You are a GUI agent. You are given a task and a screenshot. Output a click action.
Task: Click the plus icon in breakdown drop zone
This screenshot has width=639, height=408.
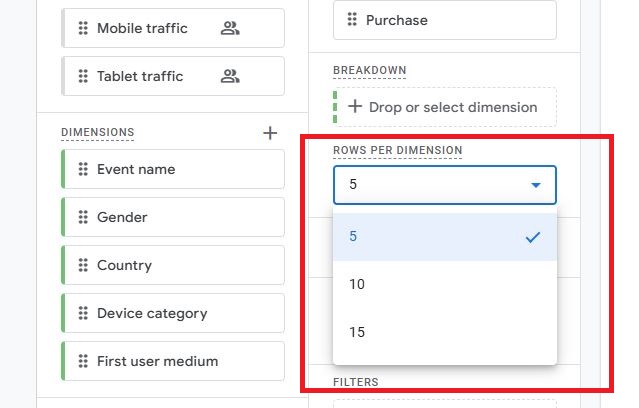tap(355, 107)
